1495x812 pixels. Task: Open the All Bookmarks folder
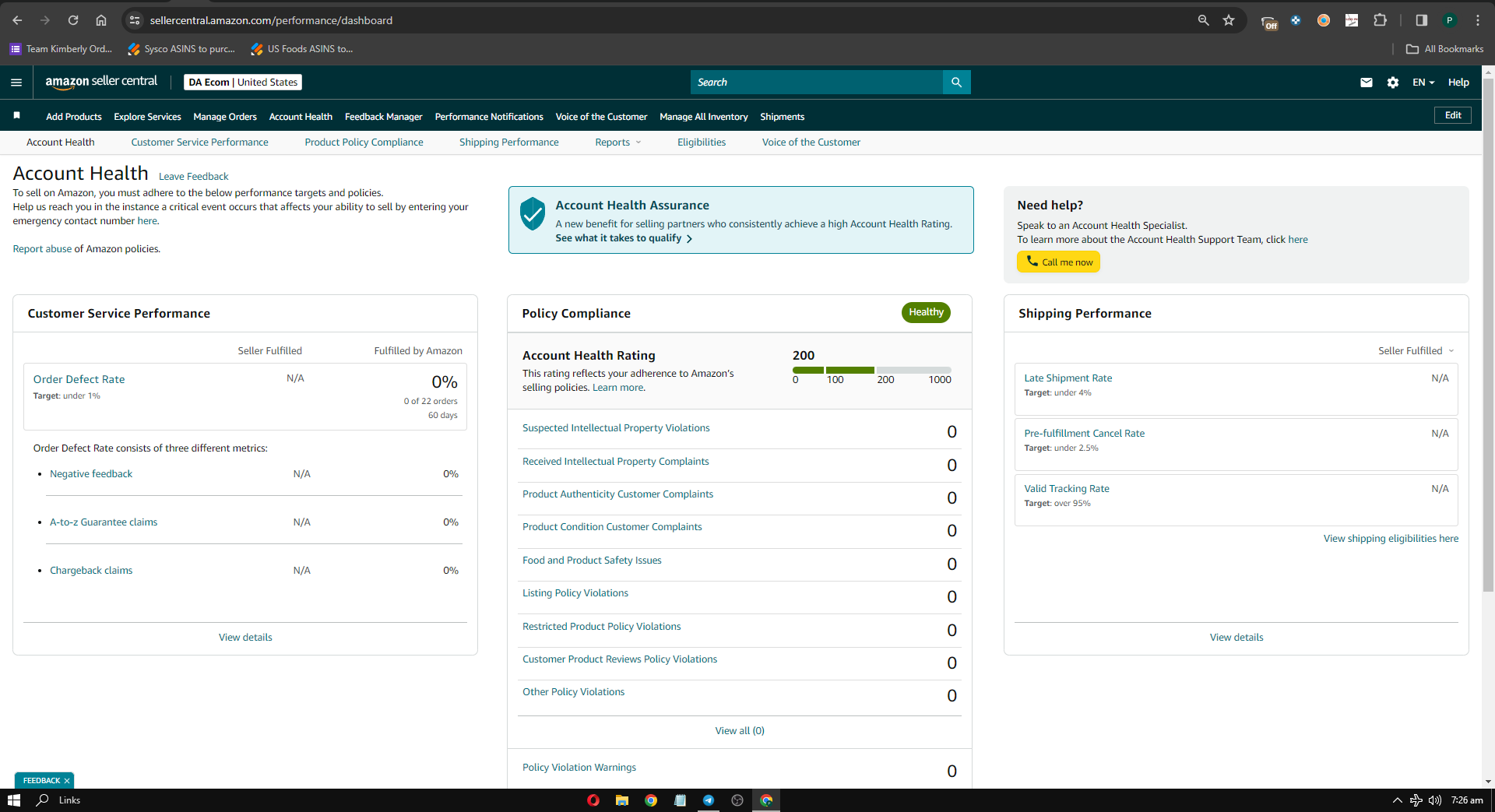[x=1445, y=49]
